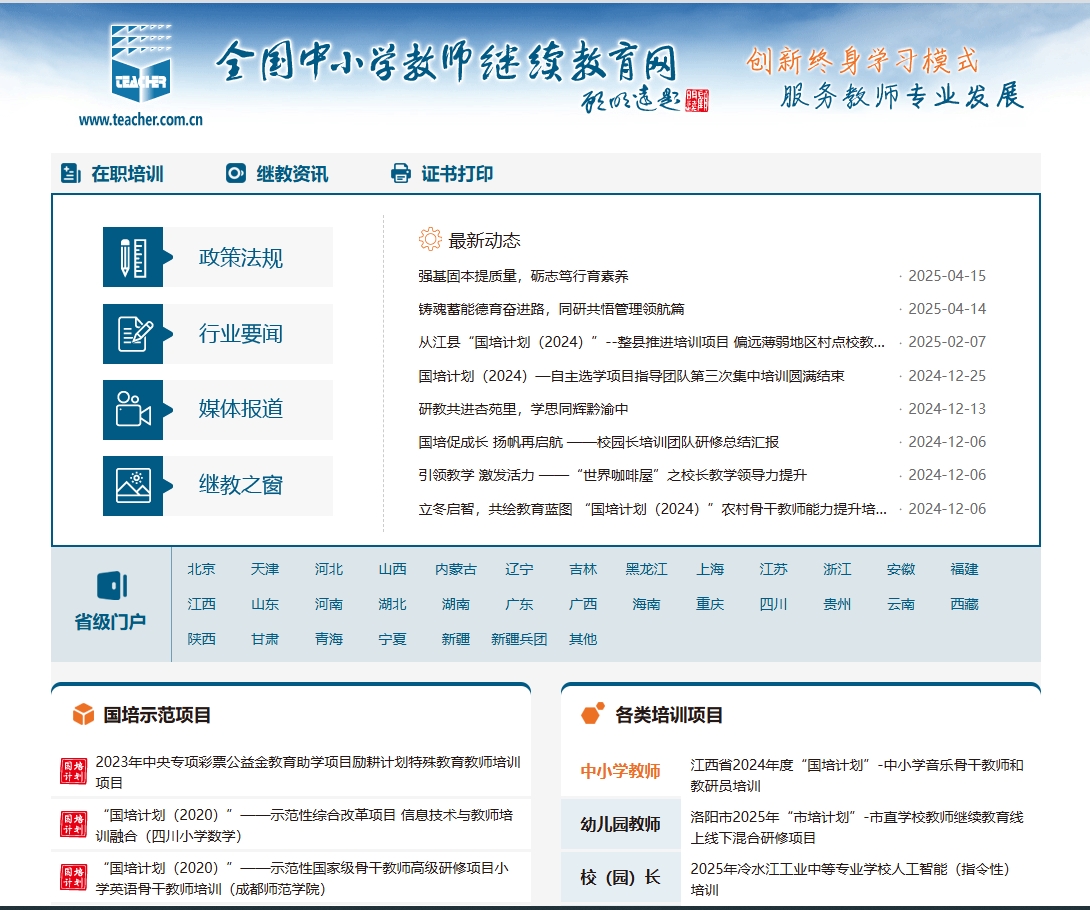Open 洛阳市2025年“市培计划” training project
This screenshot has height=910, width=1090.
(x=856, y=827)
